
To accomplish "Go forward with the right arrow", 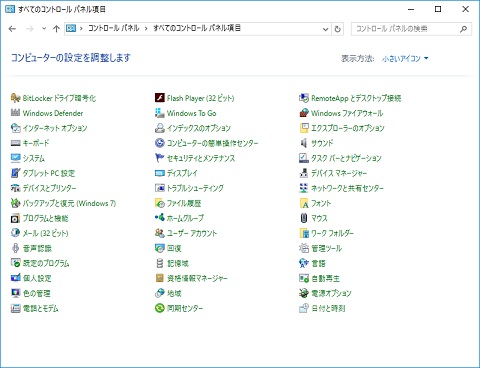I will click(30, 29).
